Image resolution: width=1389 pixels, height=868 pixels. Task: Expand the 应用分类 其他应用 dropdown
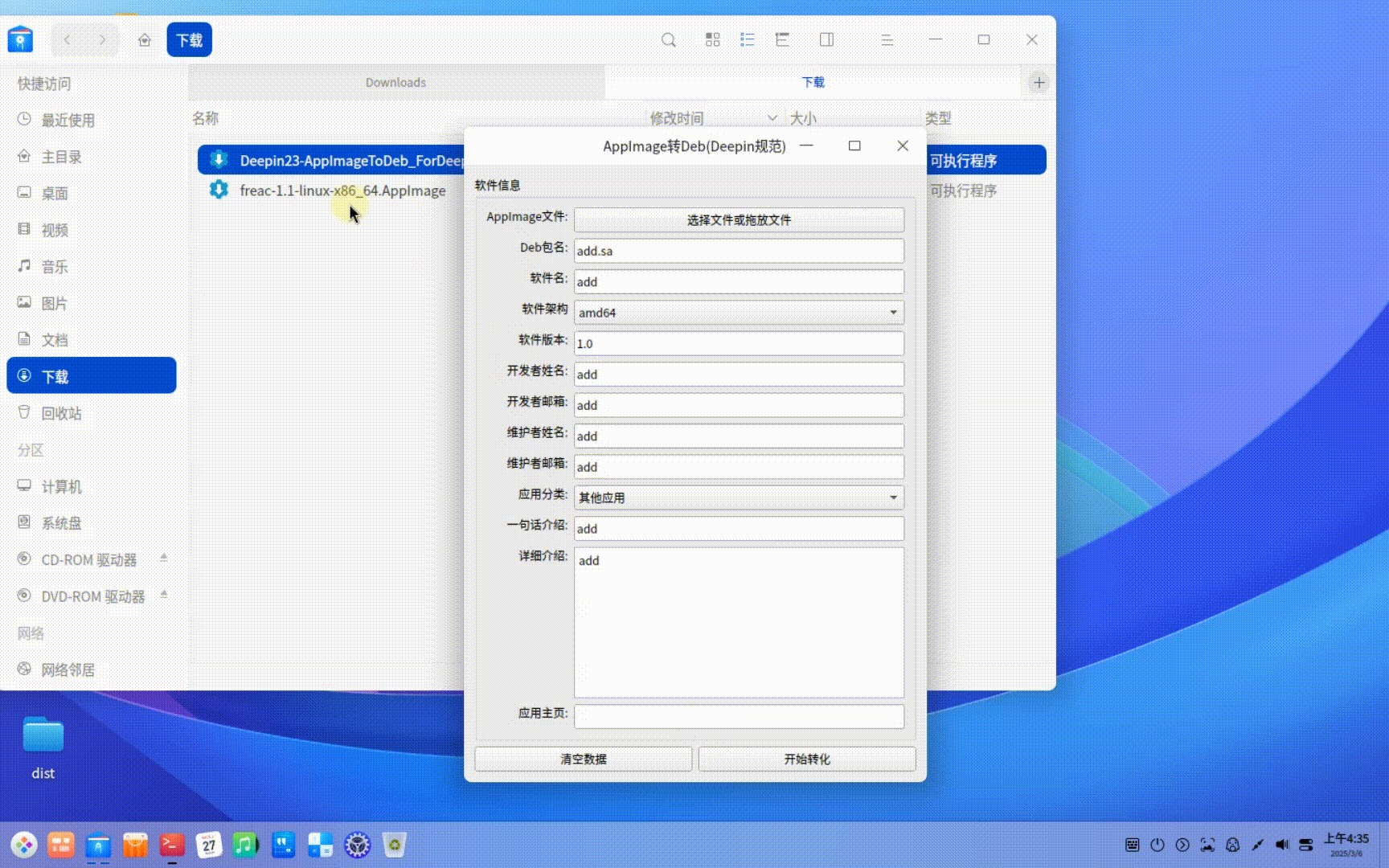tap(739, 497)
